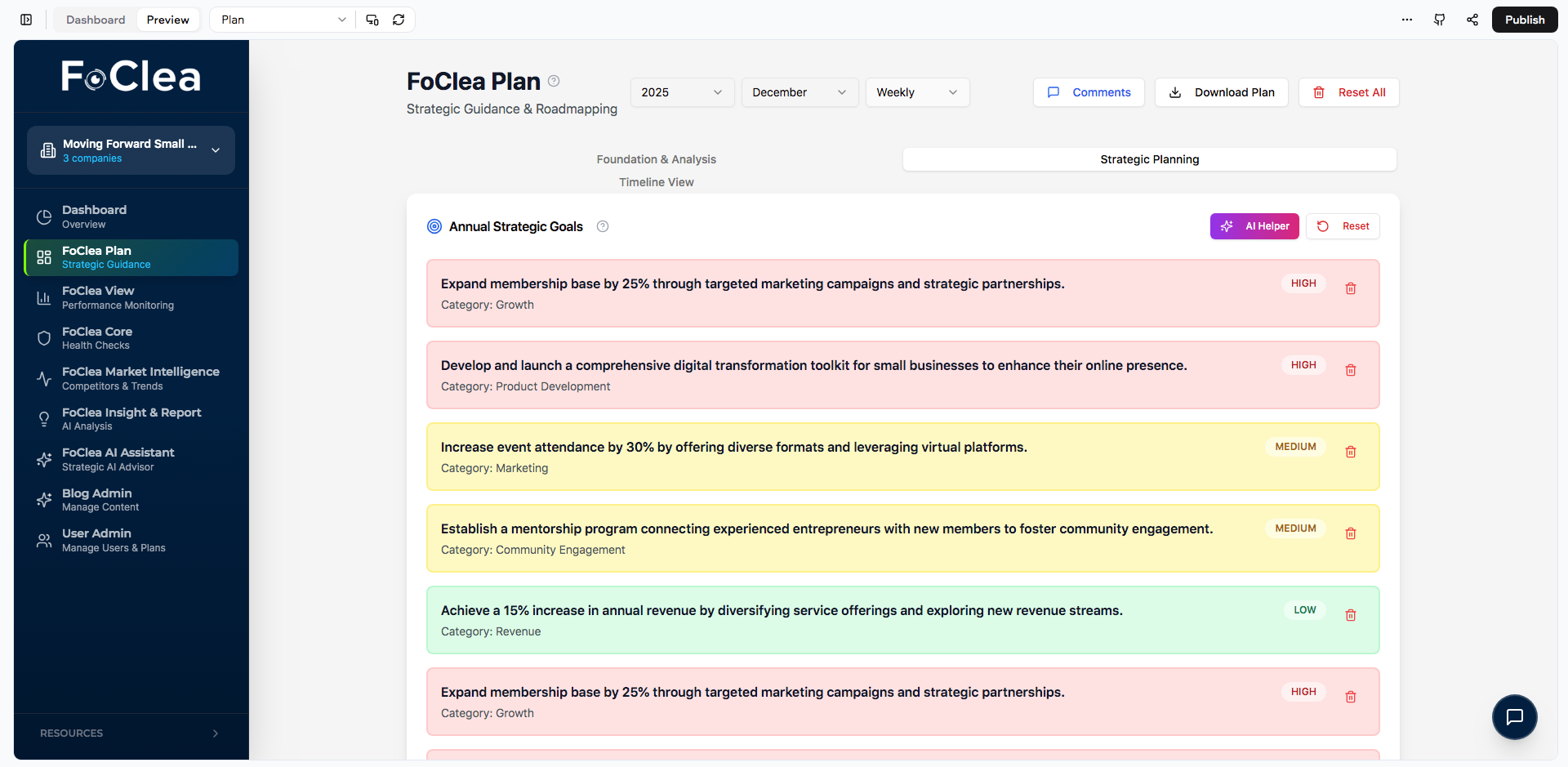Open the floating chat bubble bottom-right
Screen dimensions: 1568x767
point(1515,717)
